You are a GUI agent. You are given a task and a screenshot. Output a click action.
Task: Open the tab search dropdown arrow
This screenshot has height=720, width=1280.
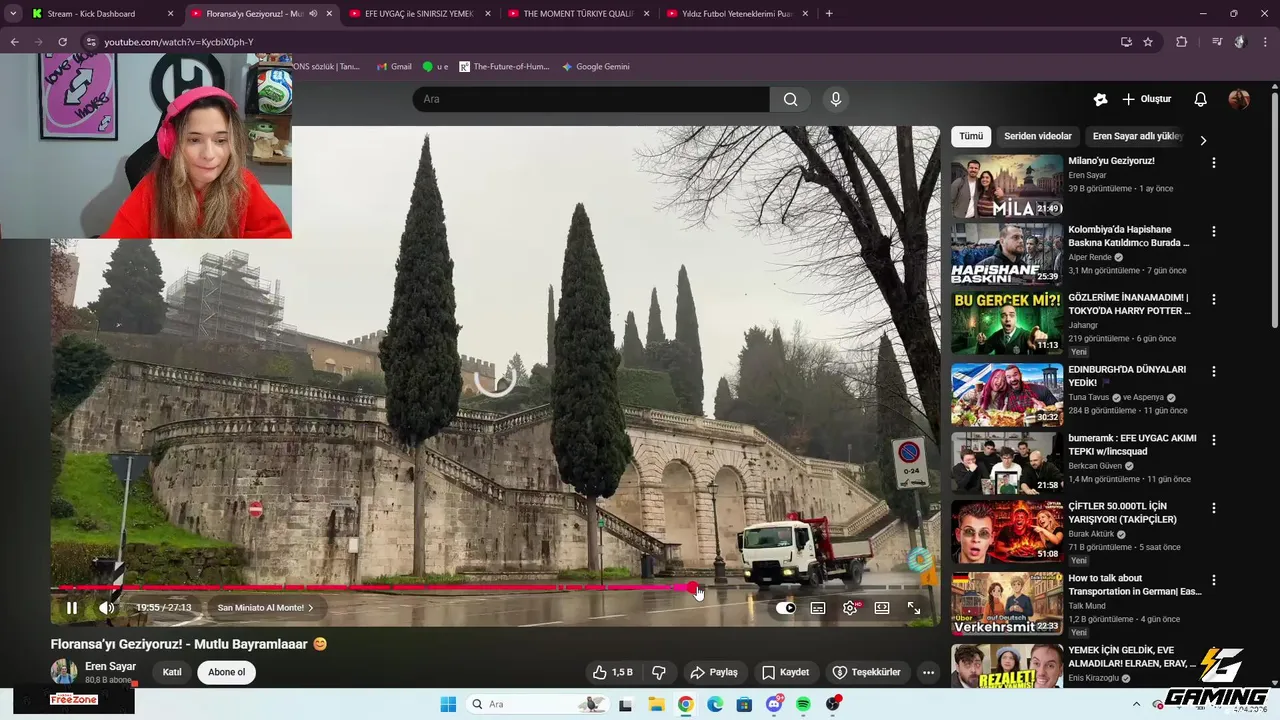[13, 14]
